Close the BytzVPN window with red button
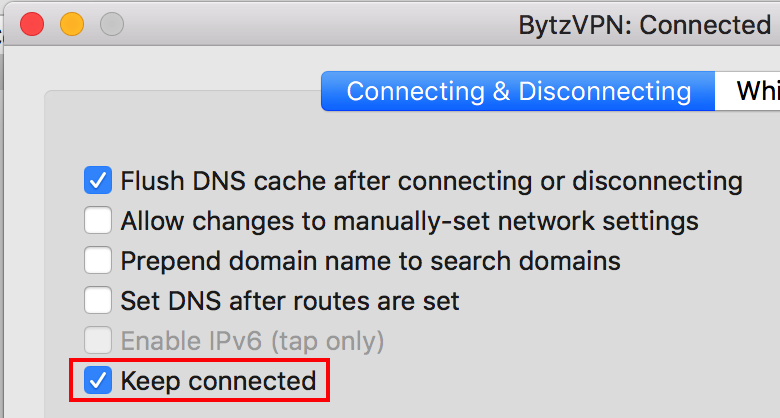Screen dimensions: 780x418 (x=32, y=24)
